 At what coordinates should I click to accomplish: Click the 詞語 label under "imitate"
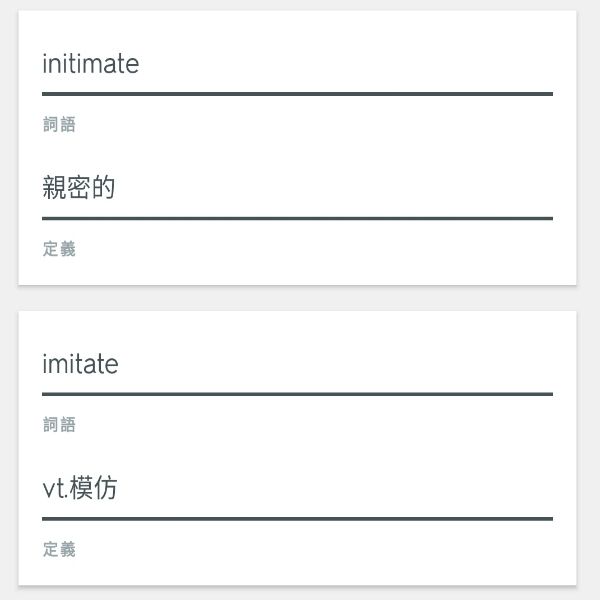(x=59, y=425)
